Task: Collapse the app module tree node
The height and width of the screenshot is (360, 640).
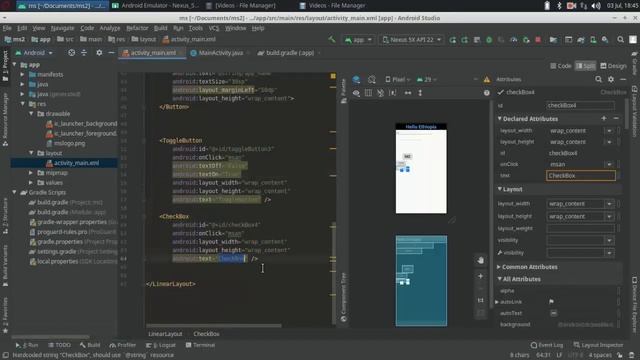Action: tap(15, 65)
